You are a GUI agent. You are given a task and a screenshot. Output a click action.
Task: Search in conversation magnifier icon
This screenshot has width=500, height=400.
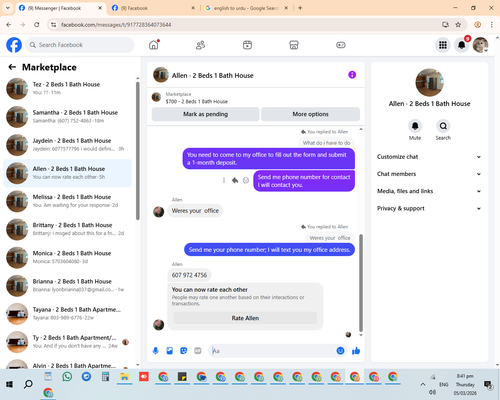tap(443, 126)
